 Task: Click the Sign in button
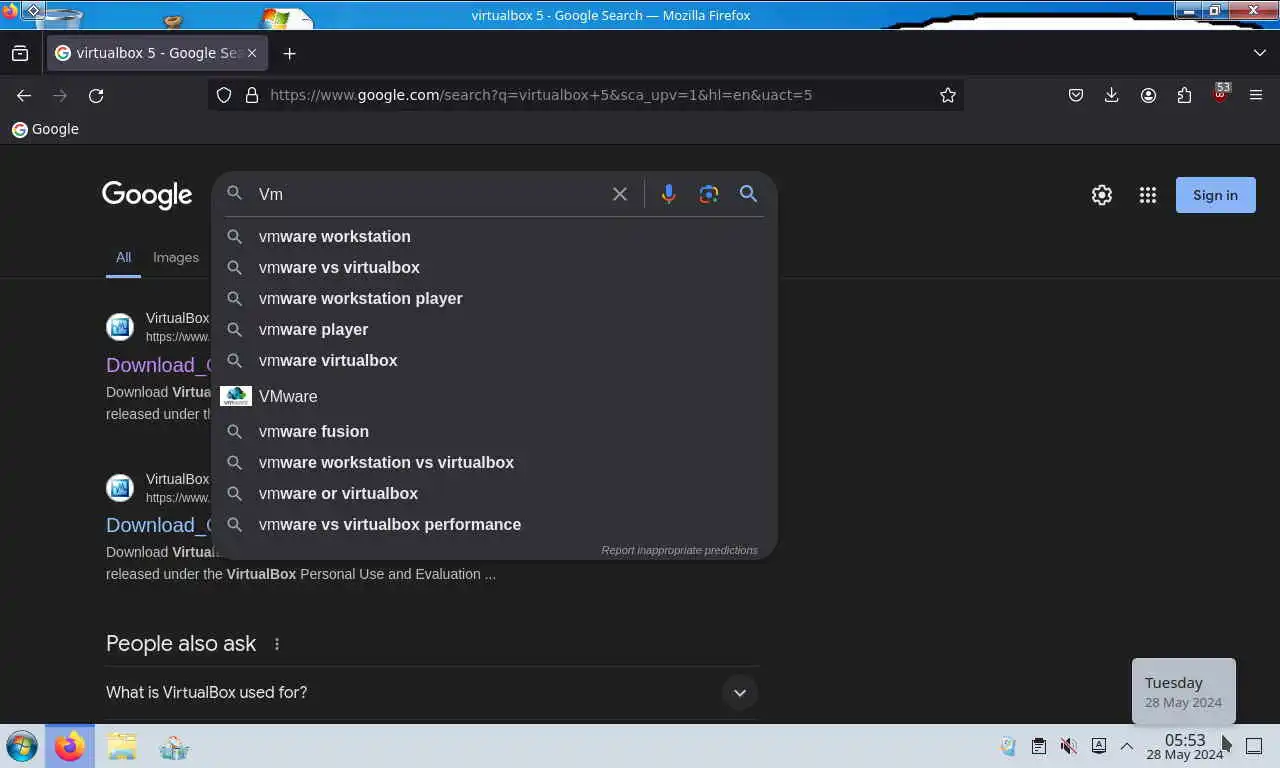pos(1215,195)
